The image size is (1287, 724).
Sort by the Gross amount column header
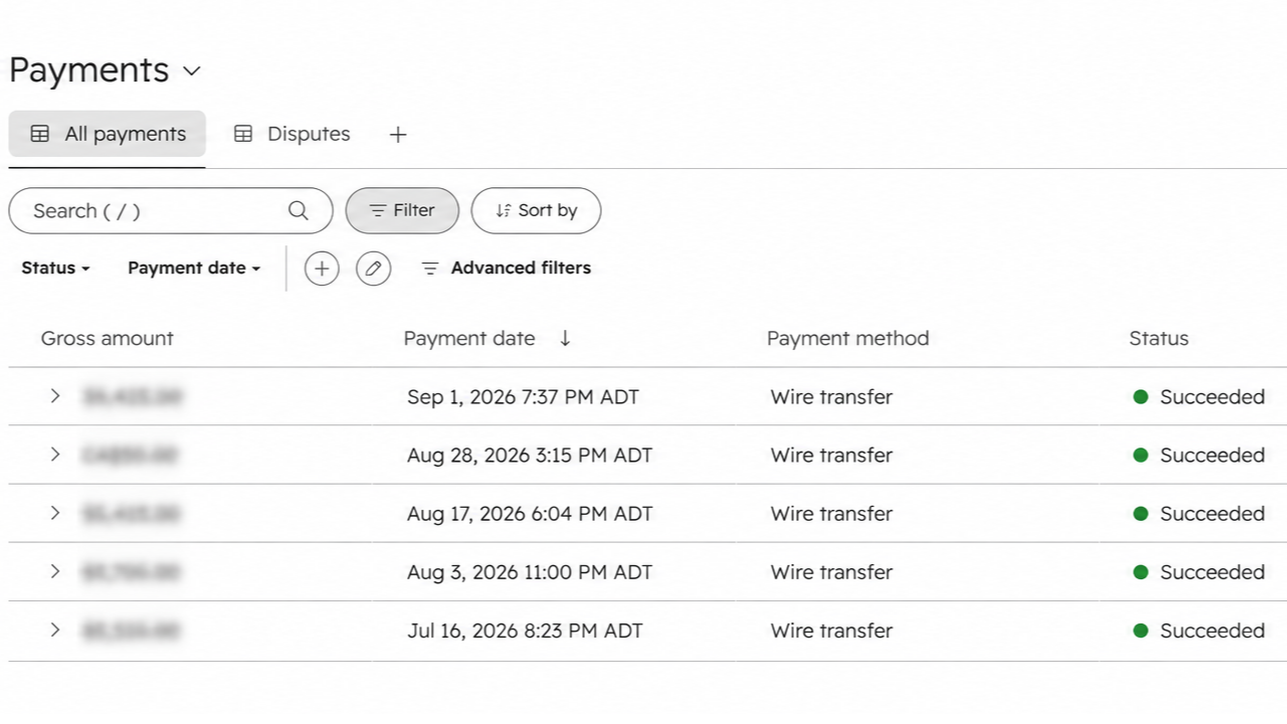pyautogui.click(x=107, y=338)
